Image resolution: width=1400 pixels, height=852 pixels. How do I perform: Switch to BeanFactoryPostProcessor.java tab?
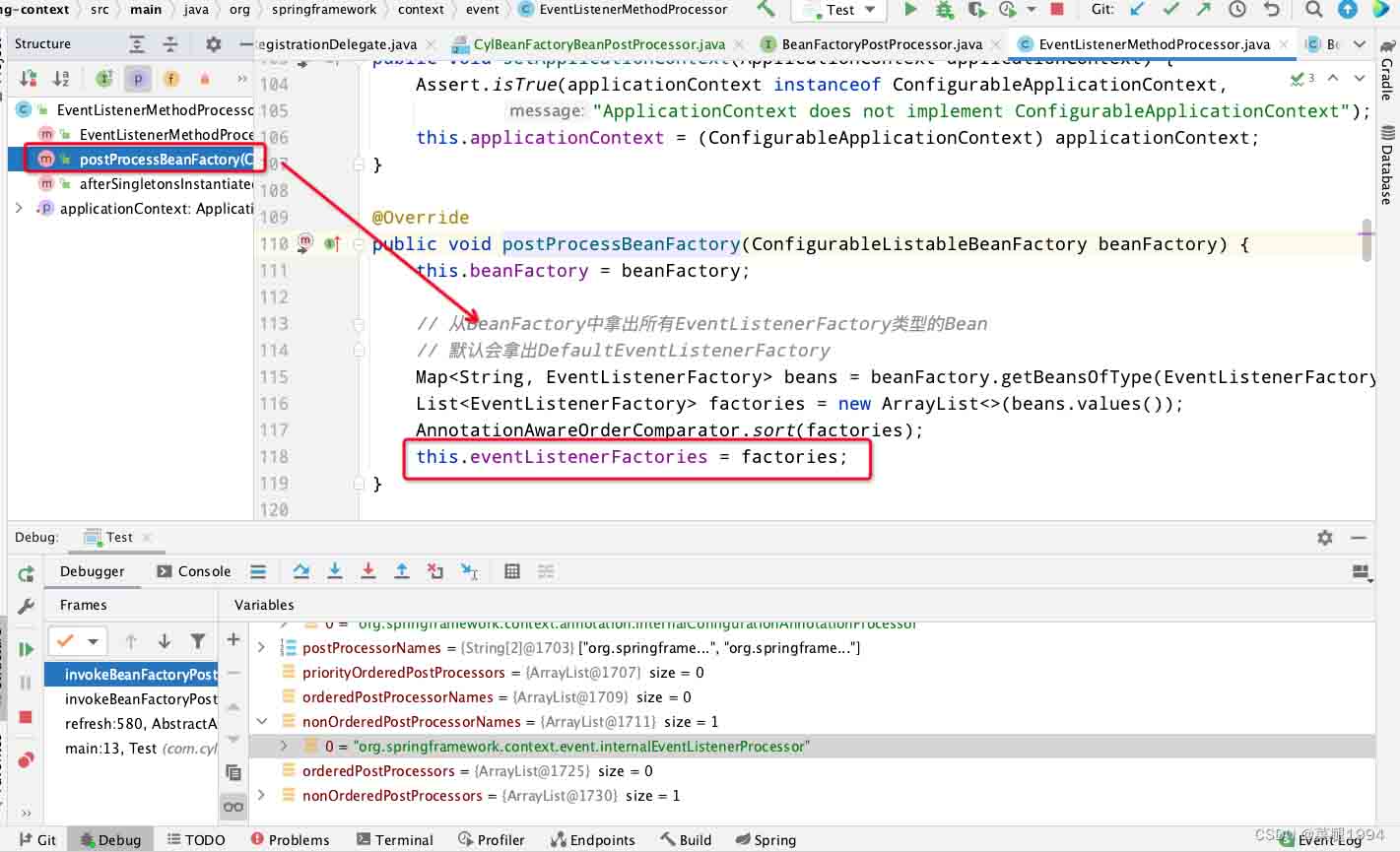tap(881, 44)
